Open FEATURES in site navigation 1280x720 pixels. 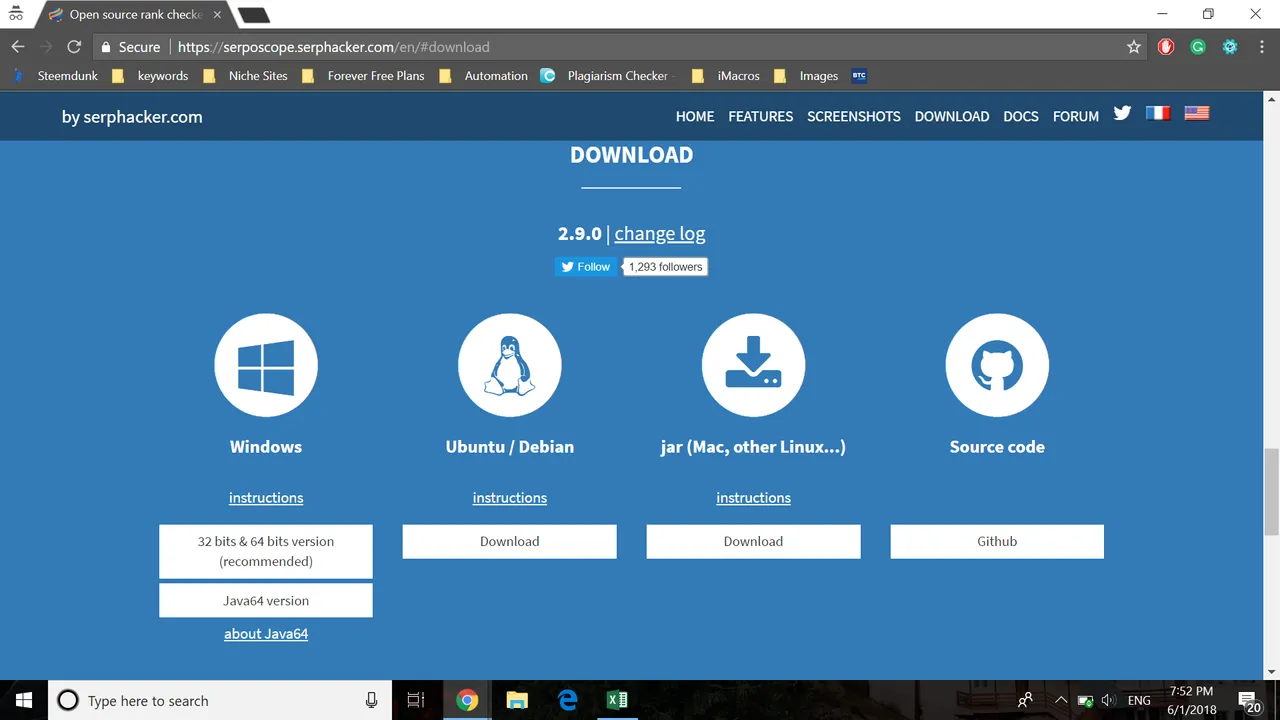761,116
